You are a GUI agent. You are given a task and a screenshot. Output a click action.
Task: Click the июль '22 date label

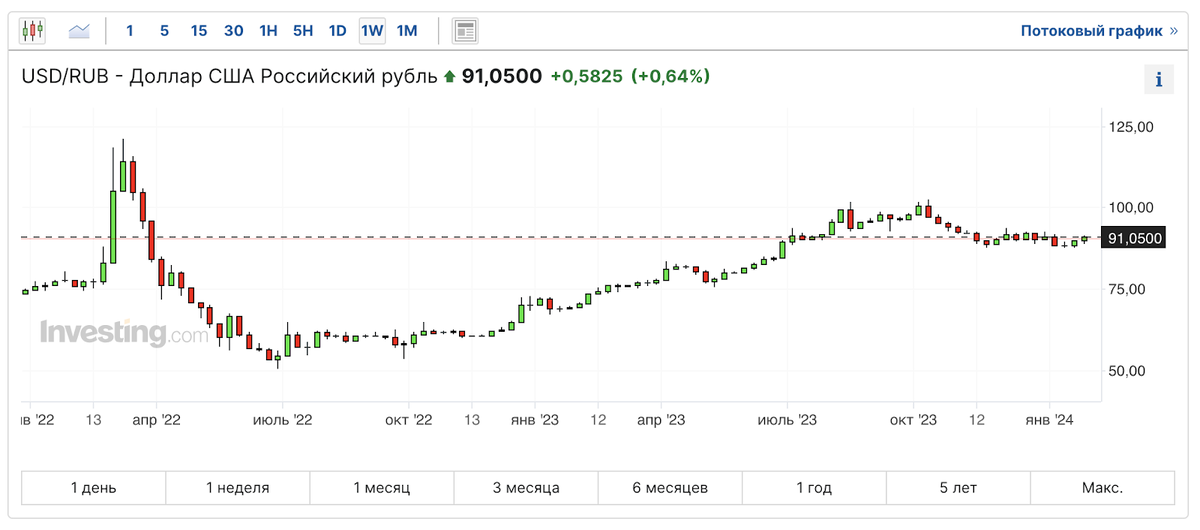pyautogui.click(x=283, y=421)
